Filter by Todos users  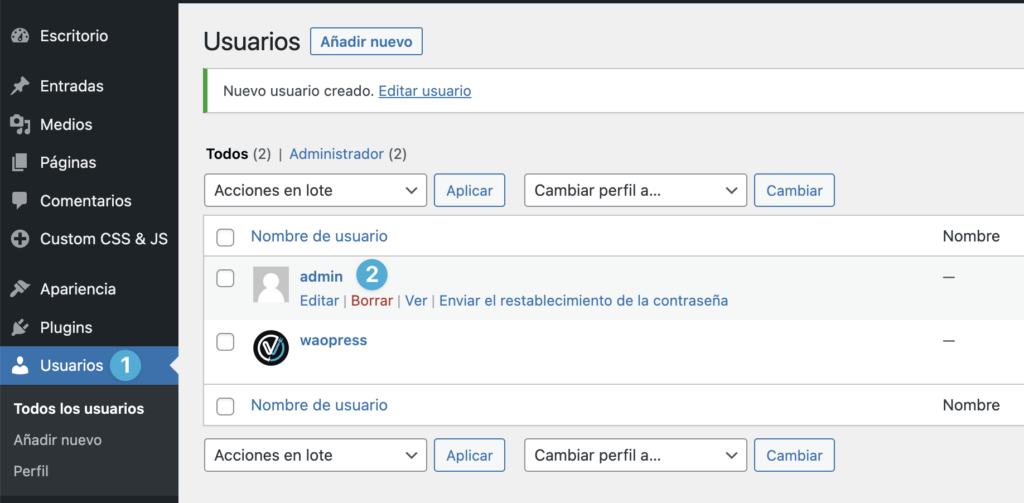click(227, 154)
